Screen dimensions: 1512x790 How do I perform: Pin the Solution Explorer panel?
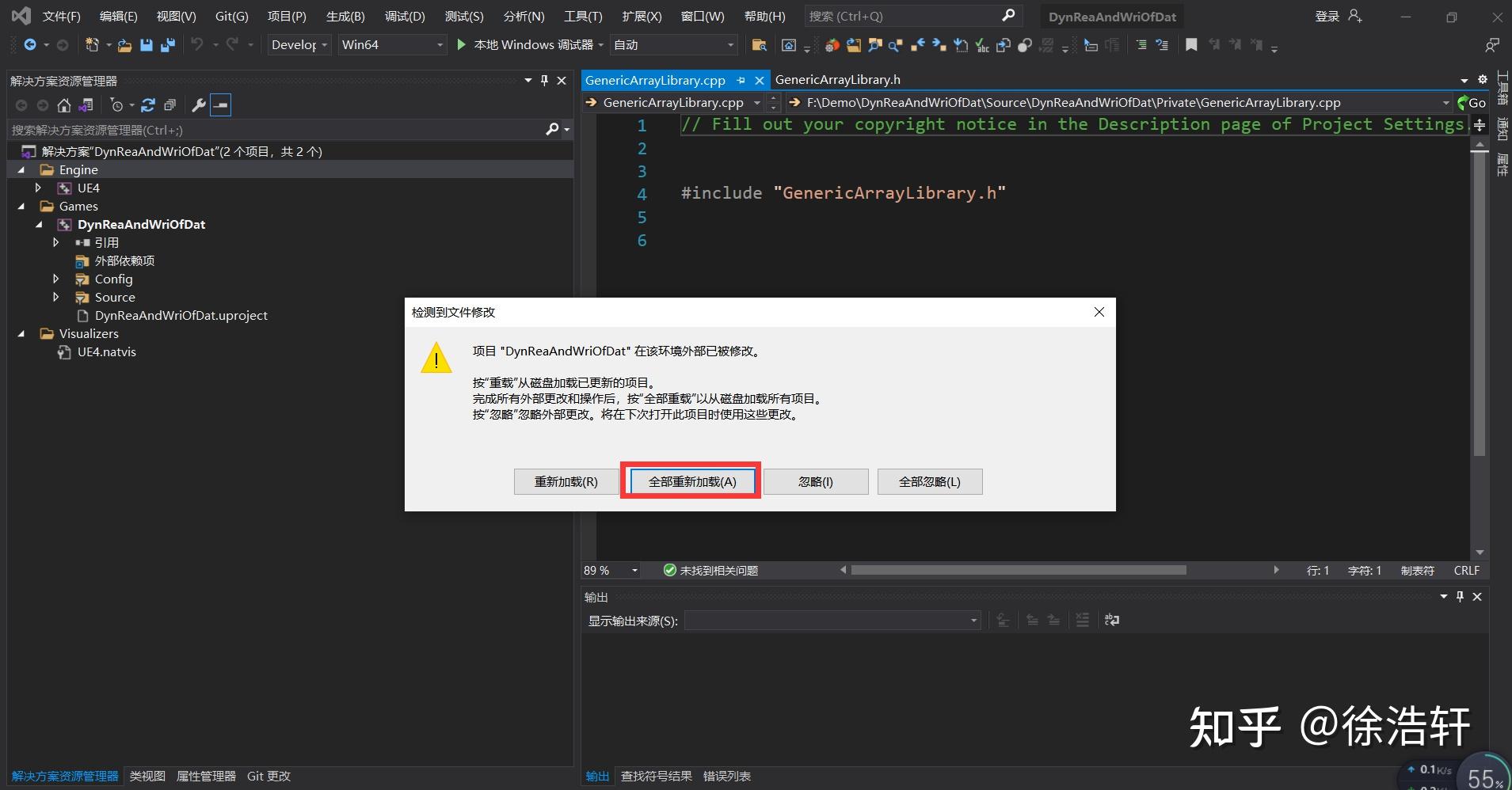[544, 80]
